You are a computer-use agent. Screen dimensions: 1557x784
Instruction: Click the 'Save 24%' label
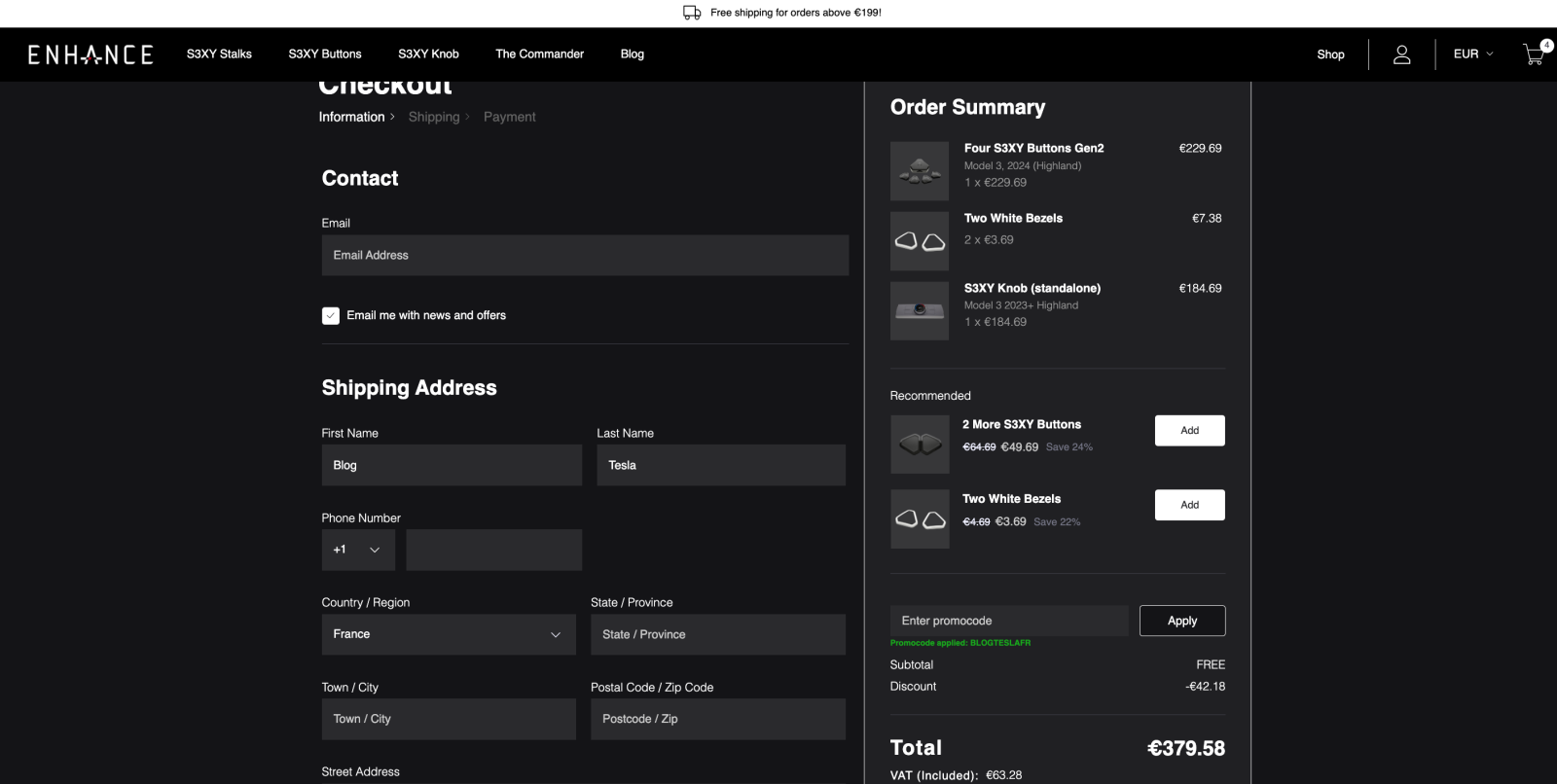(x=1069, y=447)
